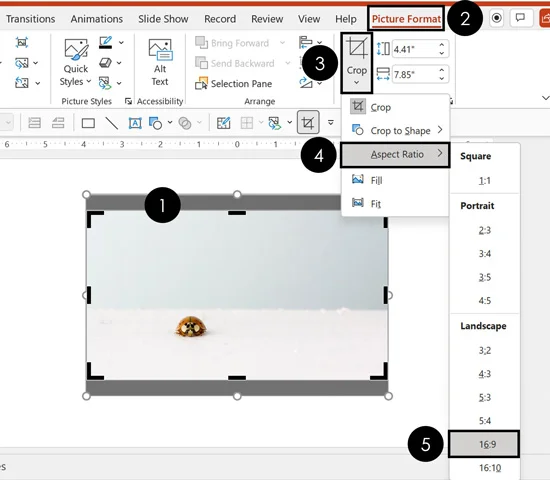The width and height of the screenshot is (550, 480).
Task: Open the Slide Show tab
Action: [163, 19]
